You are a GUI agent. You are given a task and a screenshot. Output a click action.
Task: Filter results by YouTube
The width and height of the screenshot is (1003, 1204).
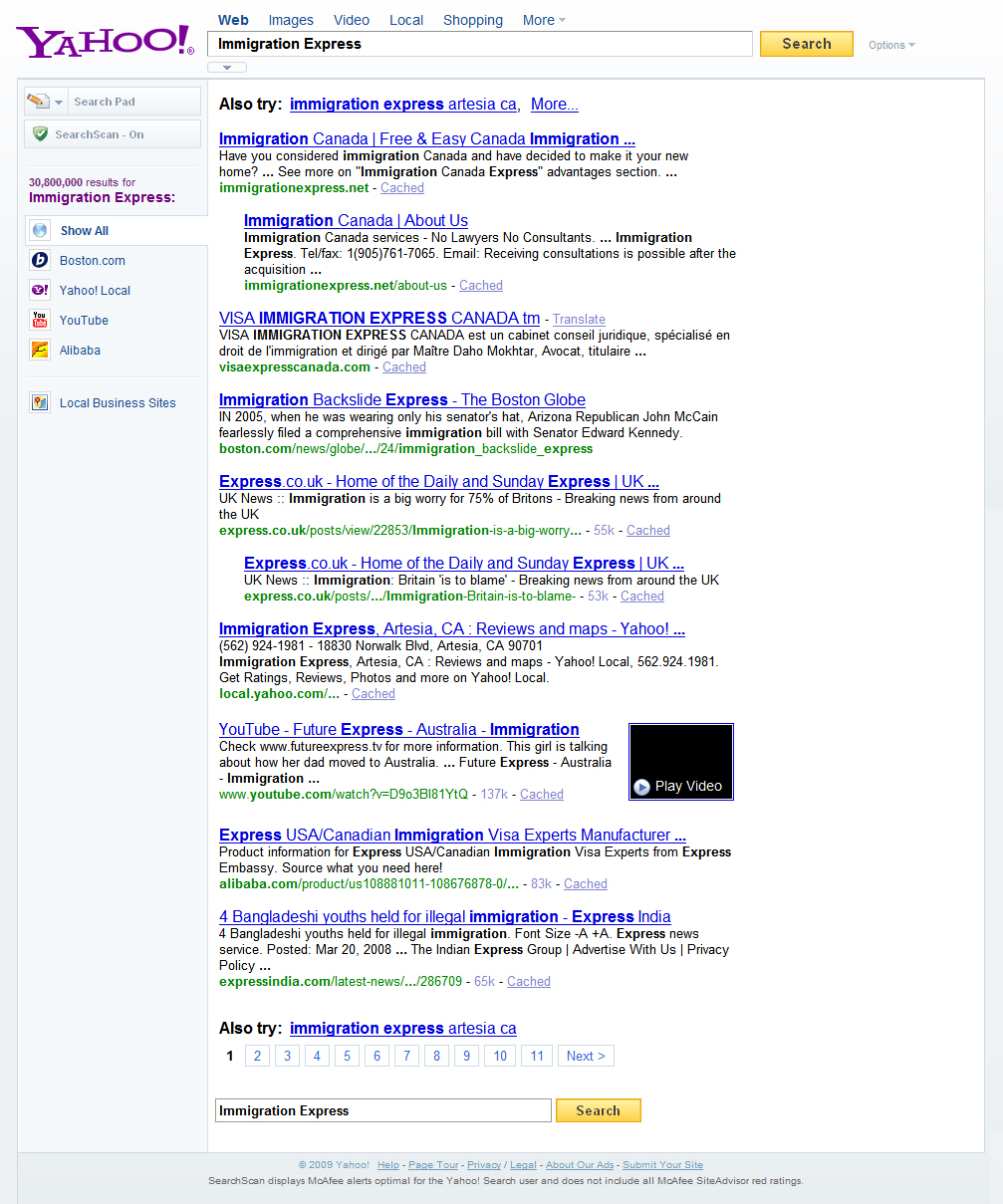(84, 321)
